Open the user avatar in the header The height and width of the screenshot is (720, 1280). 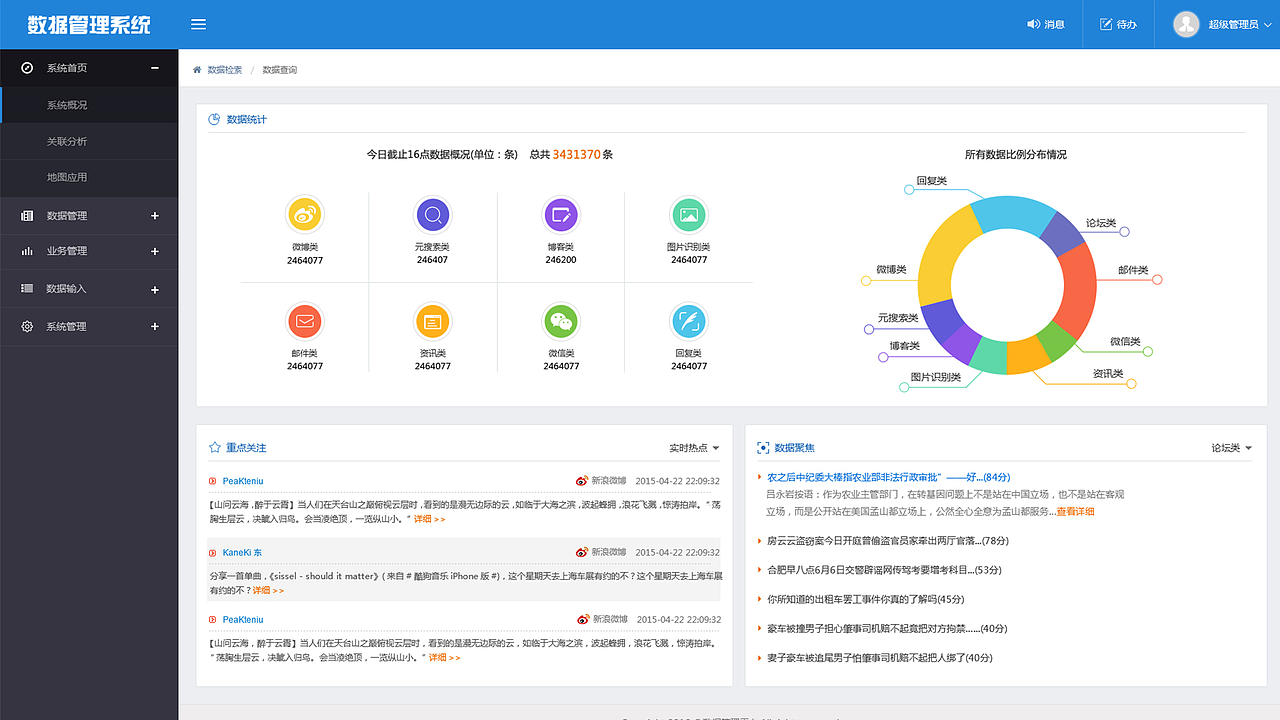[1186, 24]
